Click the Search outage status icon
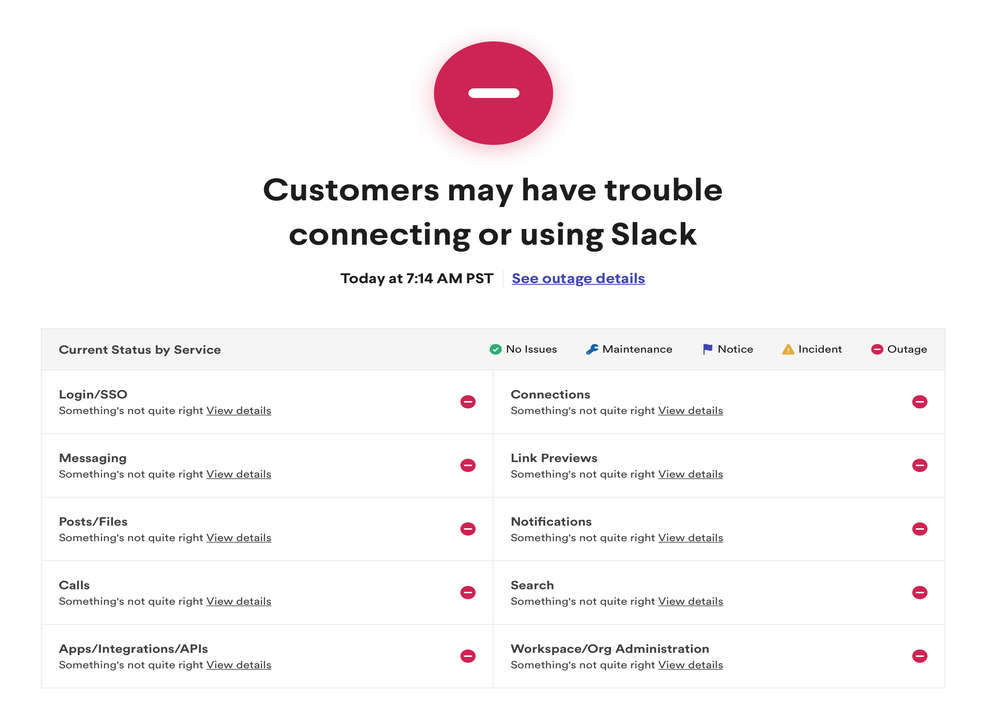Image resolution: width=982 pixels, height=726 pixels. (919, 593)
